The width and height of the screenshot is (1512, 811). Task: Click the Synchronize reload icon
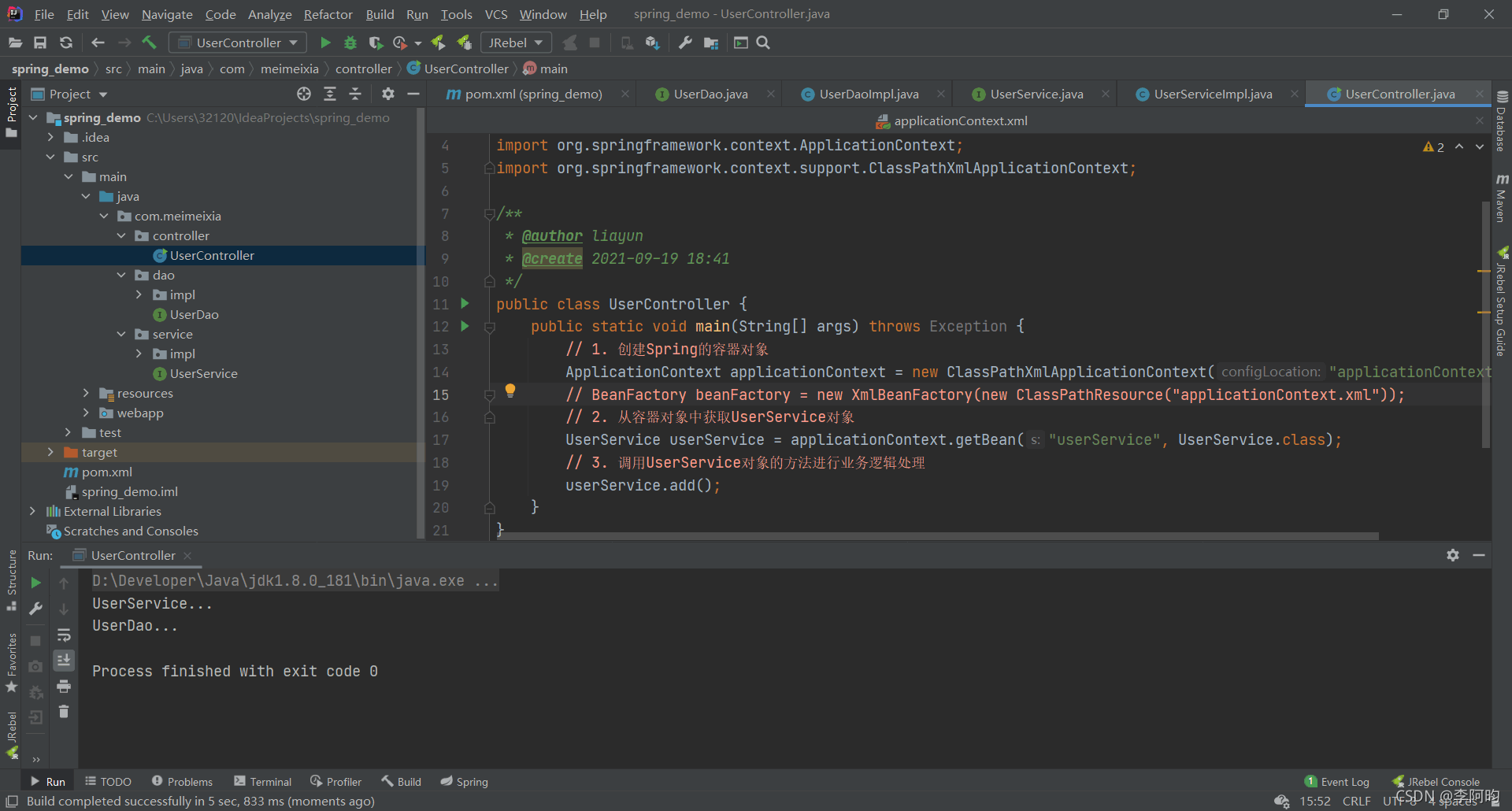tap(66, 43)
